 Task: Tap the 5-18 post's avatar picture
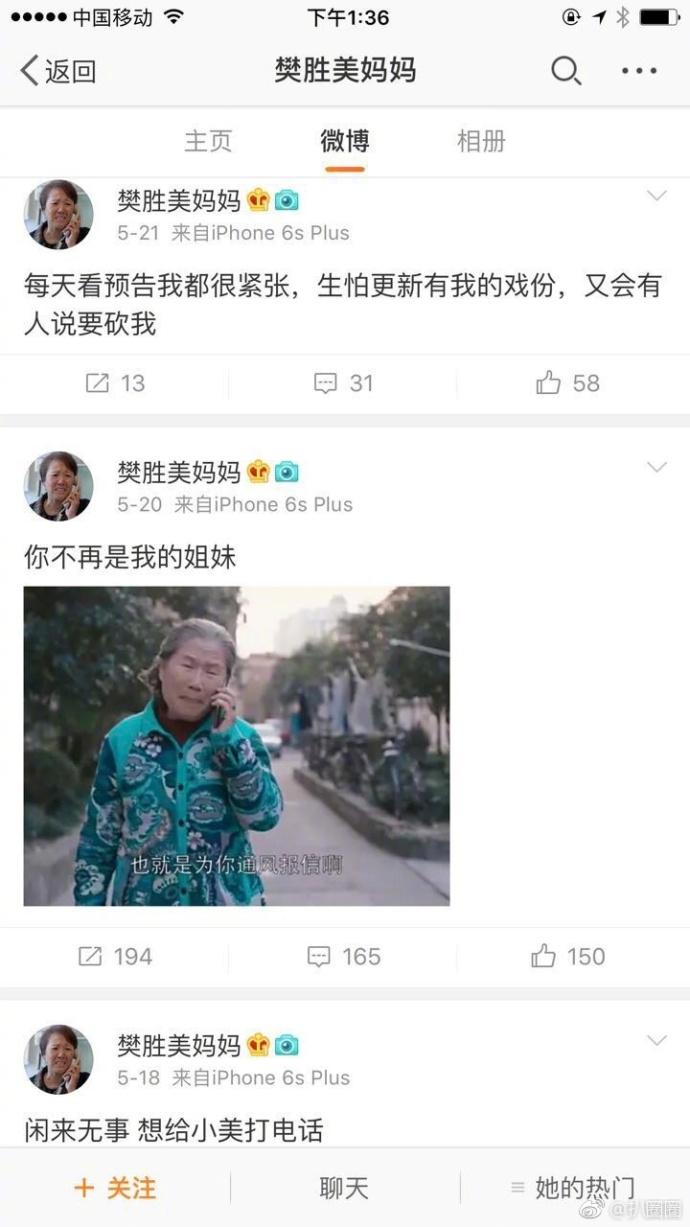(58, 1059)
